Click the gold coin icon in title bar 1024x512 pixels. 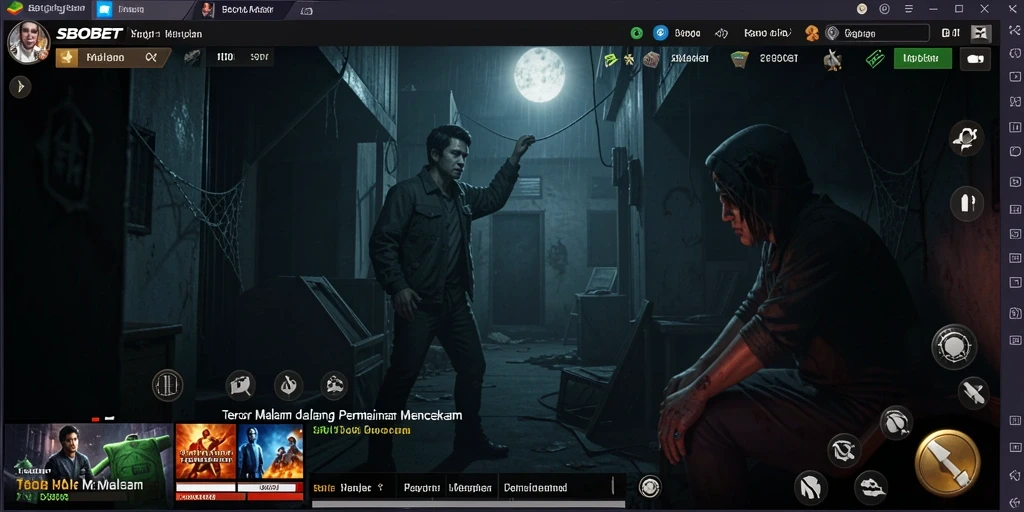(862, 9)
